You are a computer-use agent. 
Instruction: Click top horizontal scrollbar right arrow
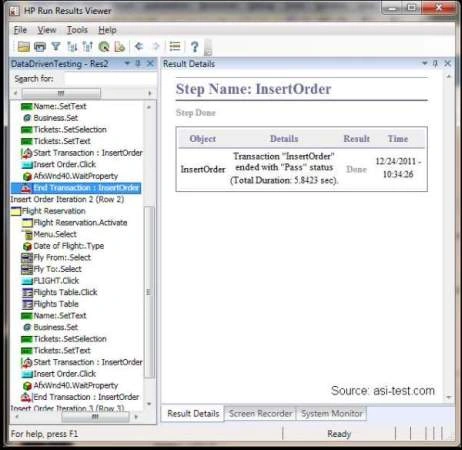(150, 93)
